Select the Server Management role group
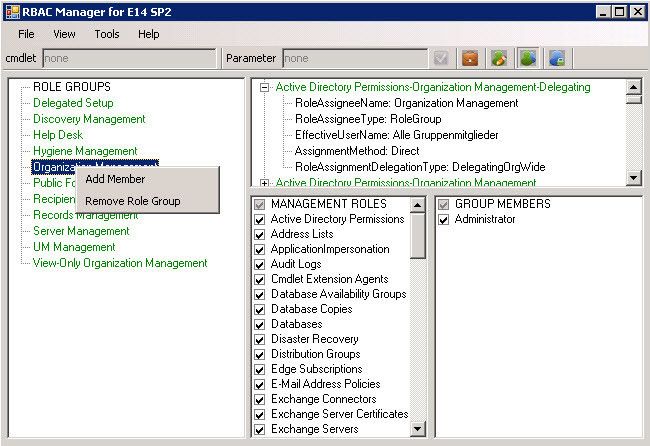Screen dimensions: 650x446 coord(81,231)
